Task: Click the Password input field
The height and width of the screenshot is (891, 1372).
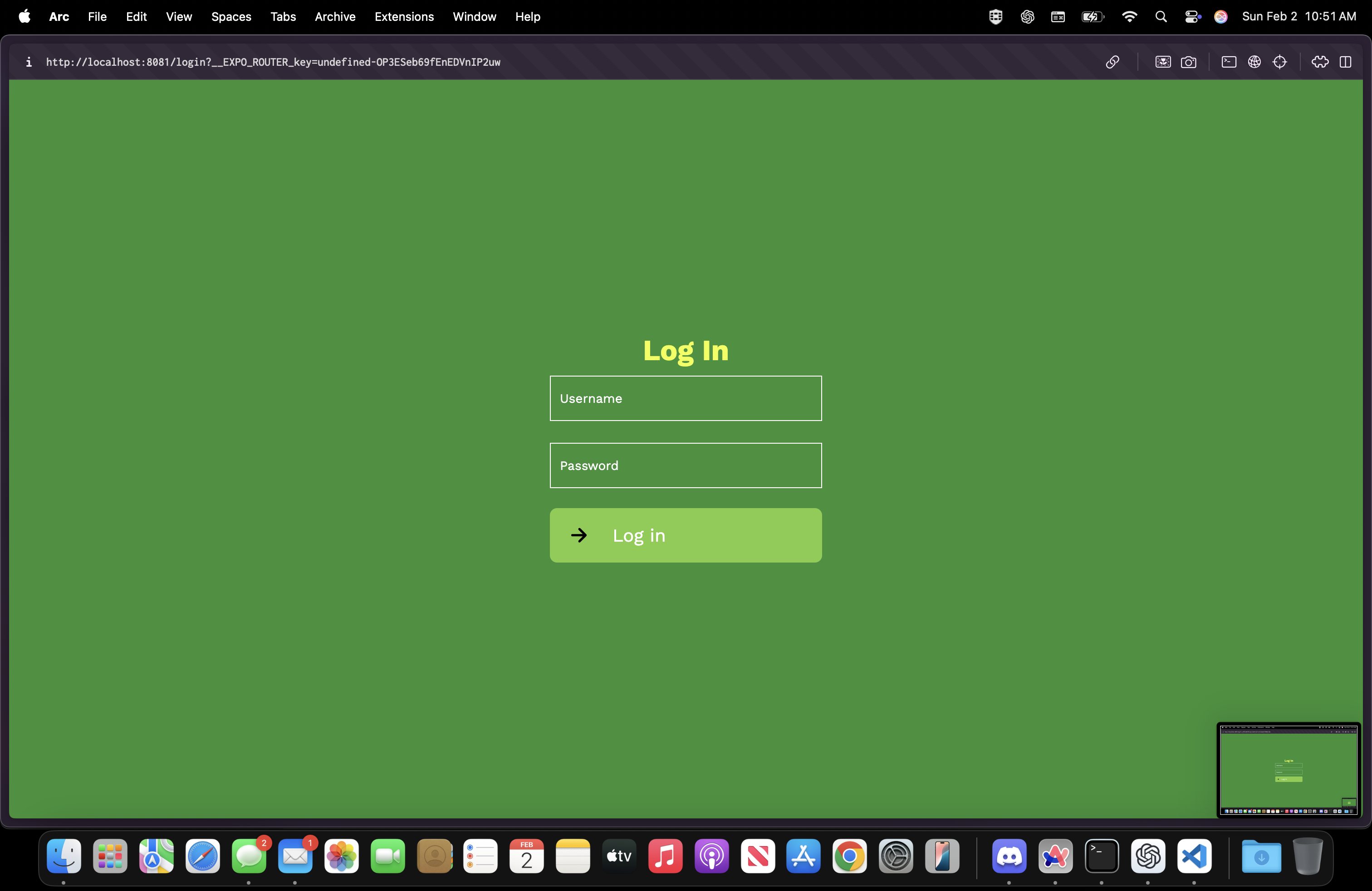Action: click(x=686, y=465)
